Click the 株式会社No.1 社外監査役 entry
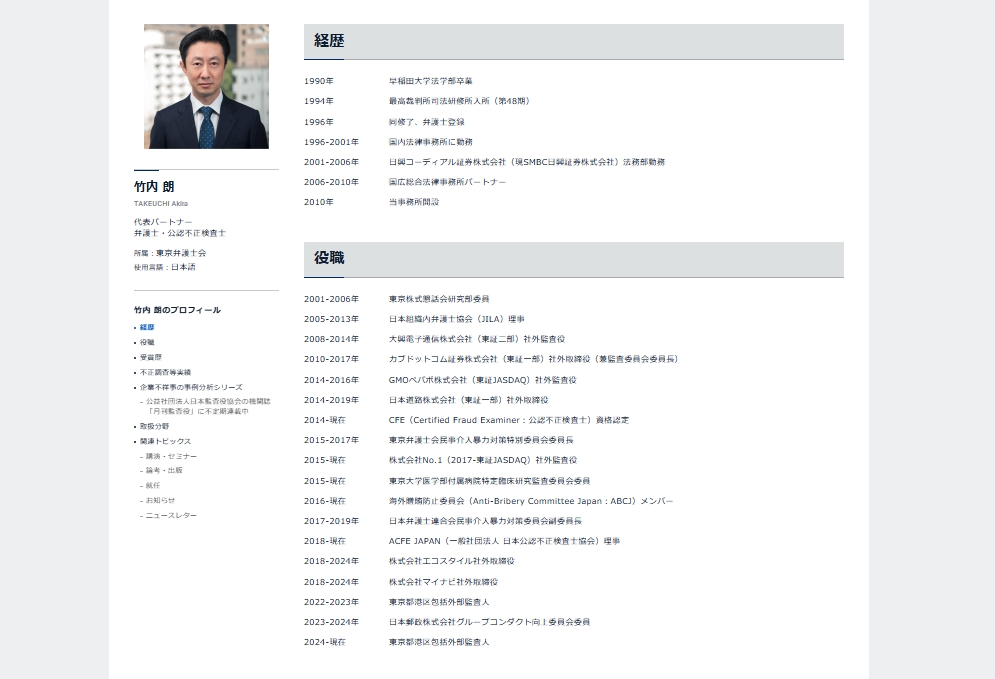 point(483,460)
